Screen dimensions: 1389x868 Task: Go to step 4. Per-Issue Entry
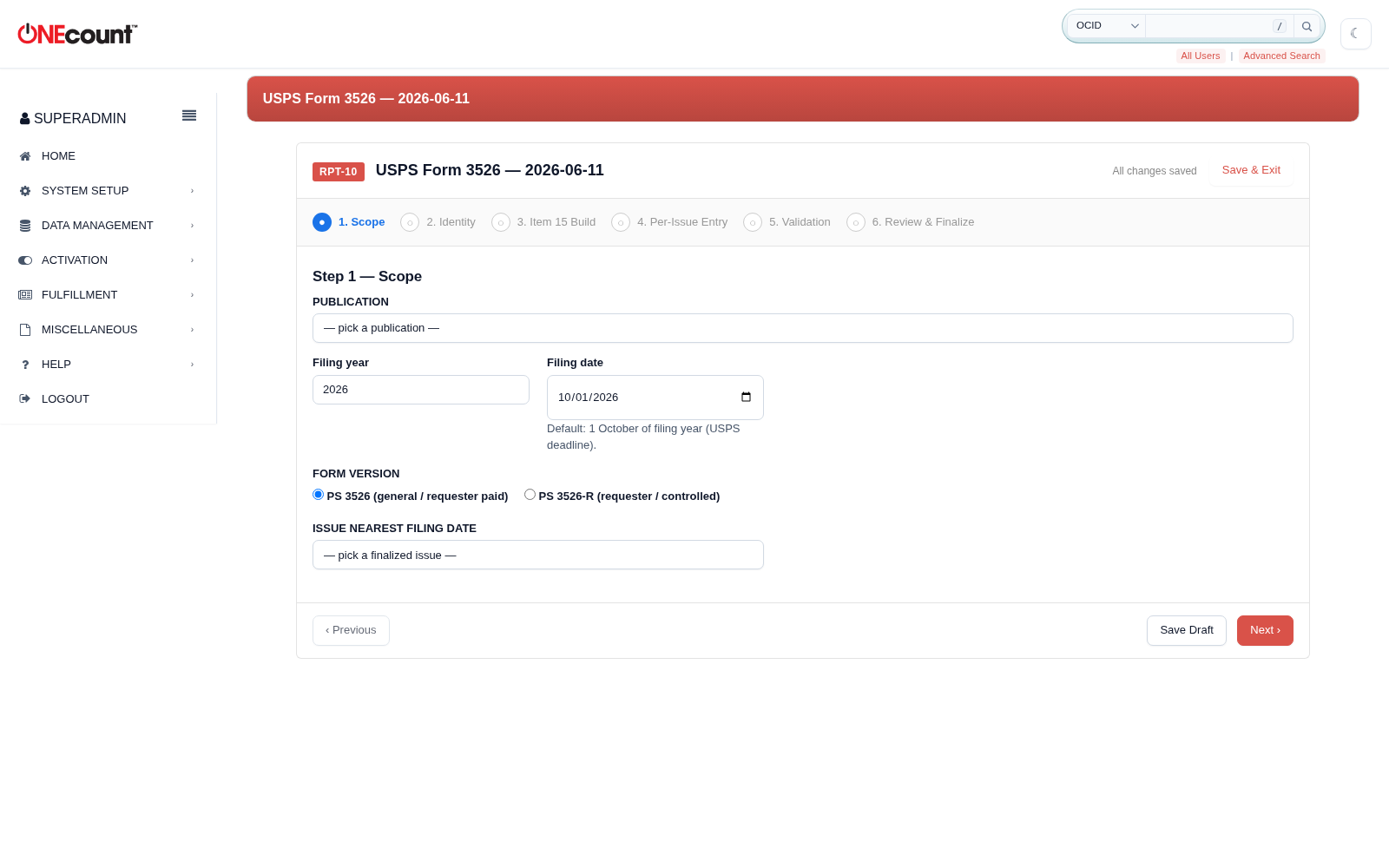point(669,222)
